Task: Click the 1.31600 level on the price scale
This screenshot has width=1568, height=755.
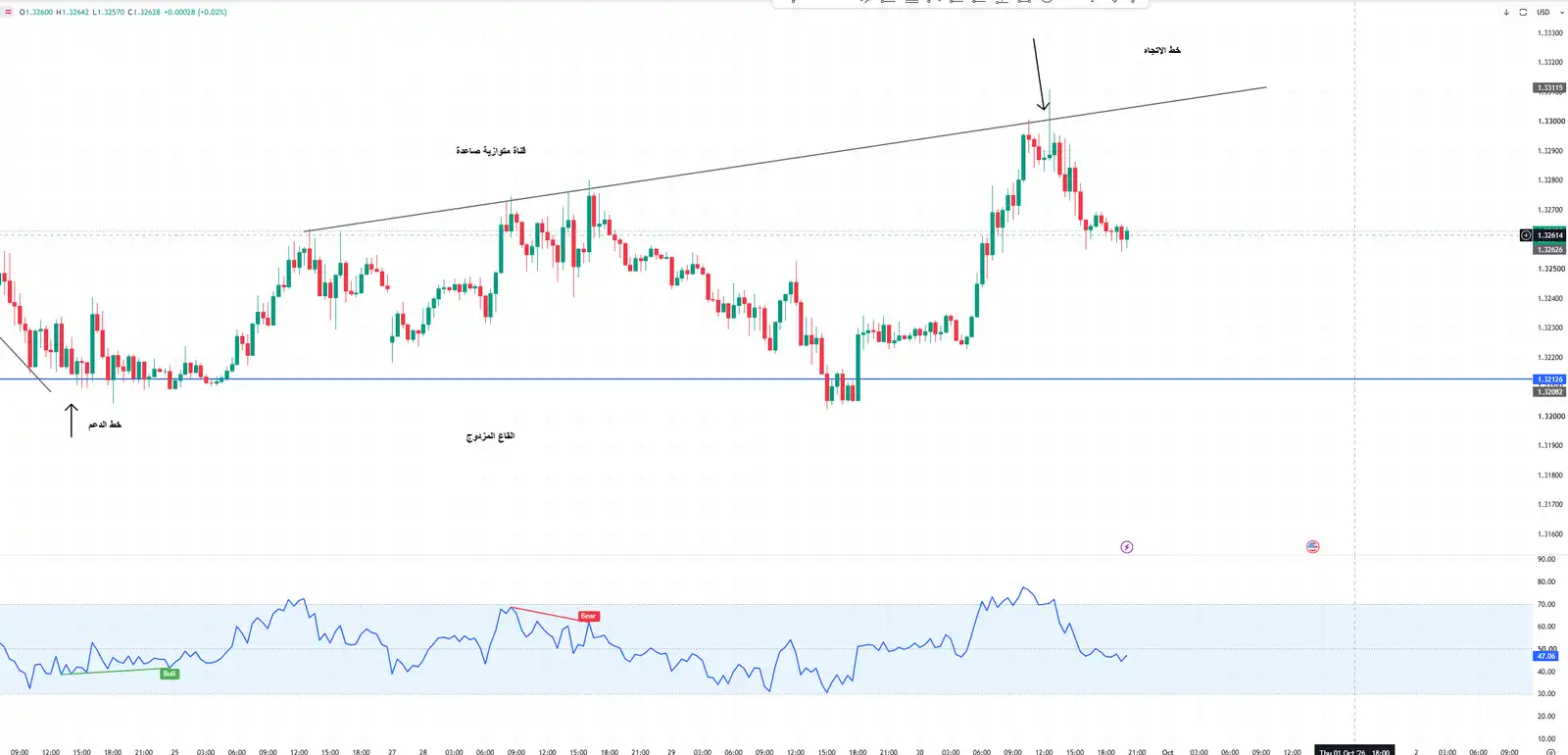Action: pyautogui.click(x=1550, y=534)
